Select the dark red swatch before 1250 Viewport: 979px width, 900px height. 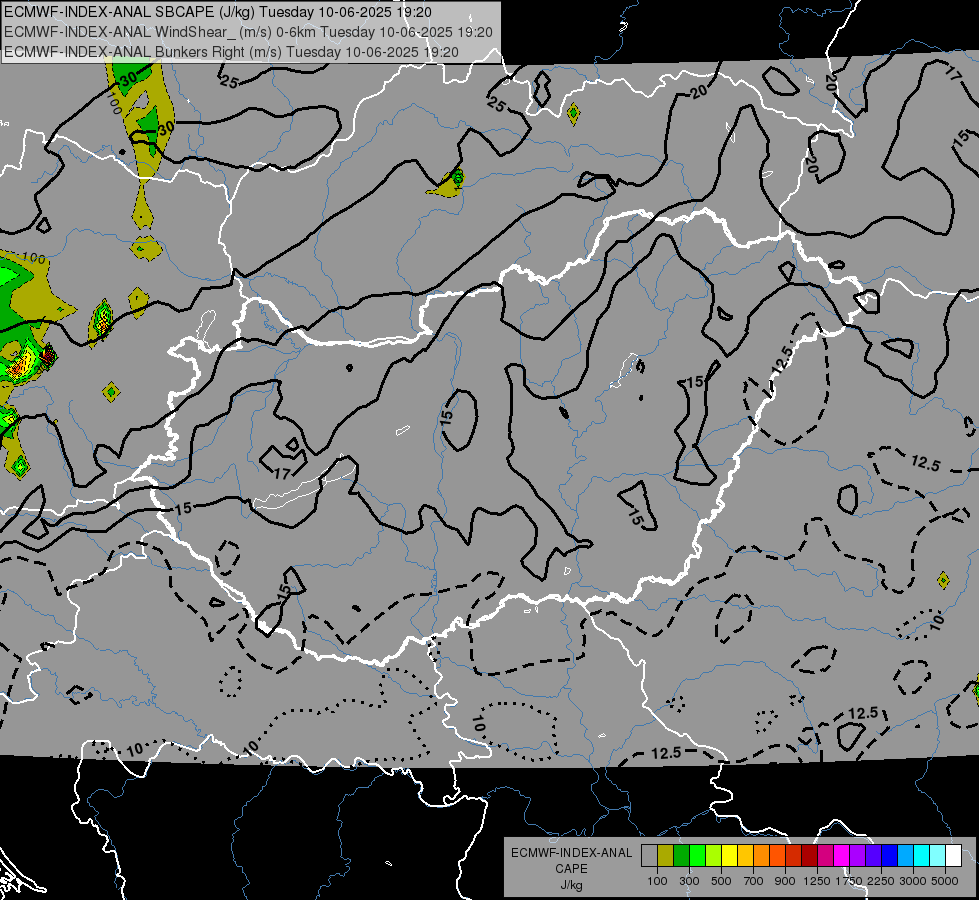tap(809, 856)
